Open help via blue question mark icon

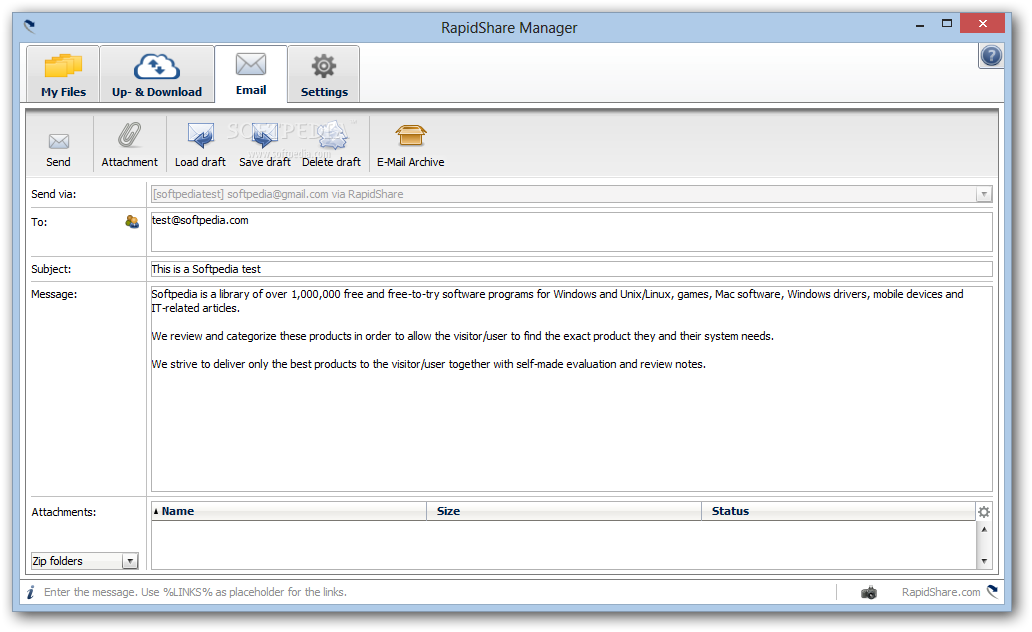991,56
